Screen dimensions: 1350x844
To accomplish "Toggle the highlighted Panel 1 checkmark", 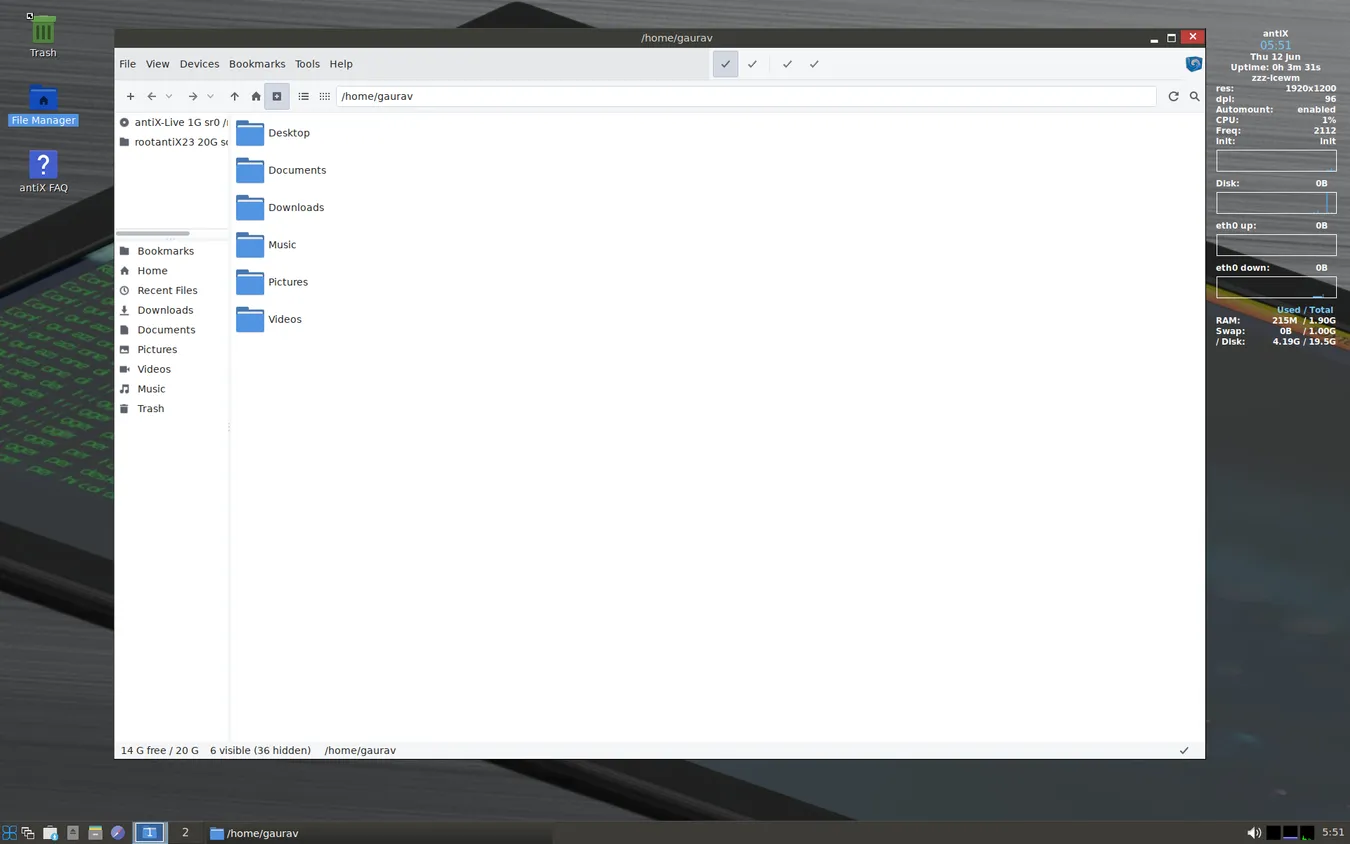I will pyautogui.click(x=725, y=64).
